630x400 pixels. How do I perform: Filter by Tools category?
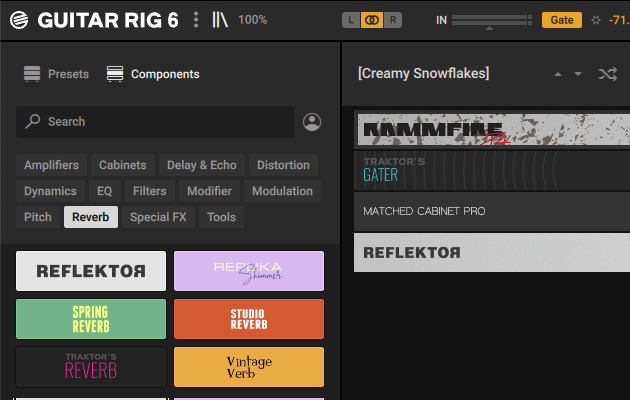(221, 217)
